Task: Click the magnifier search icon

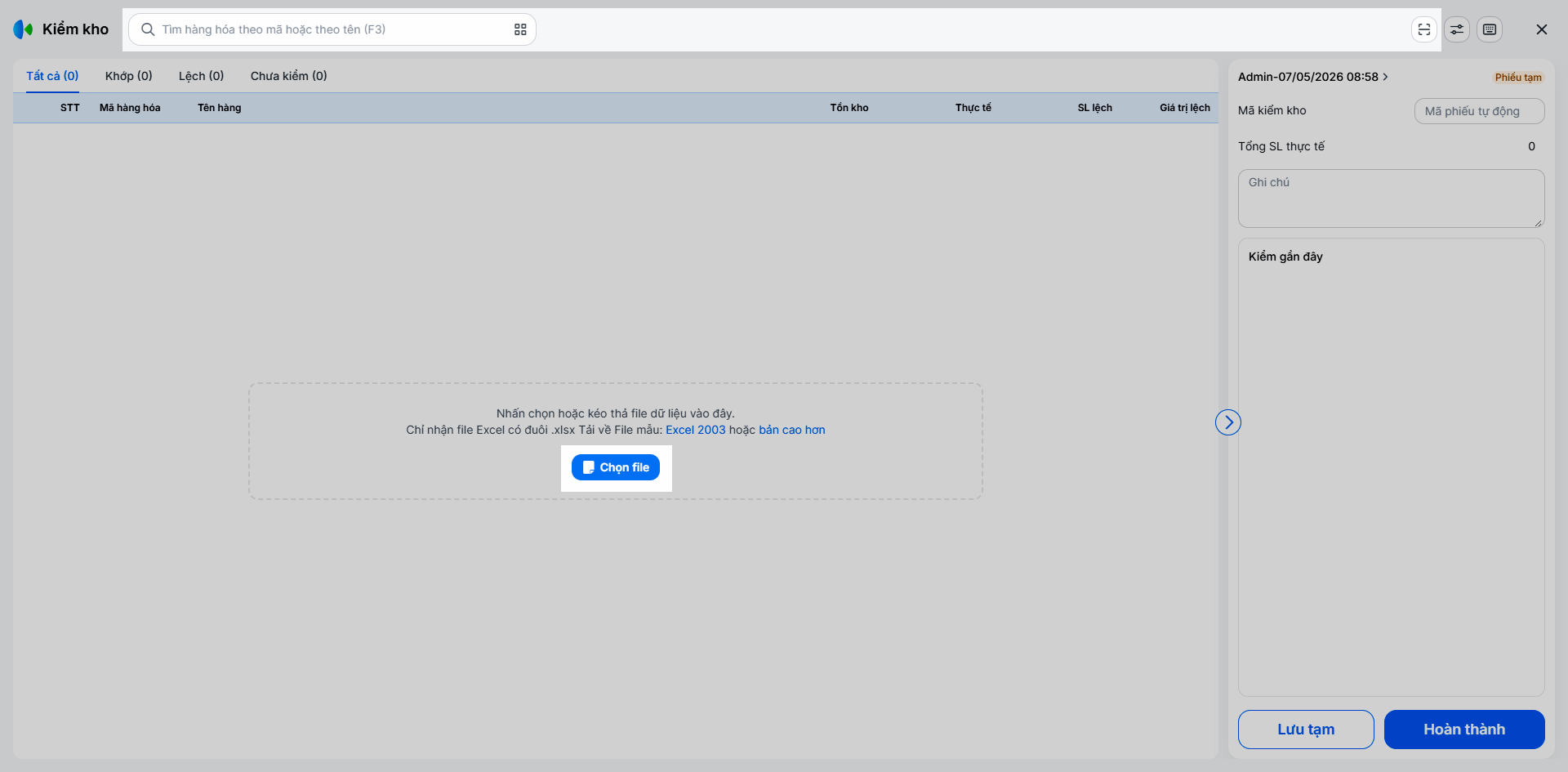Action: coord(148,29)
